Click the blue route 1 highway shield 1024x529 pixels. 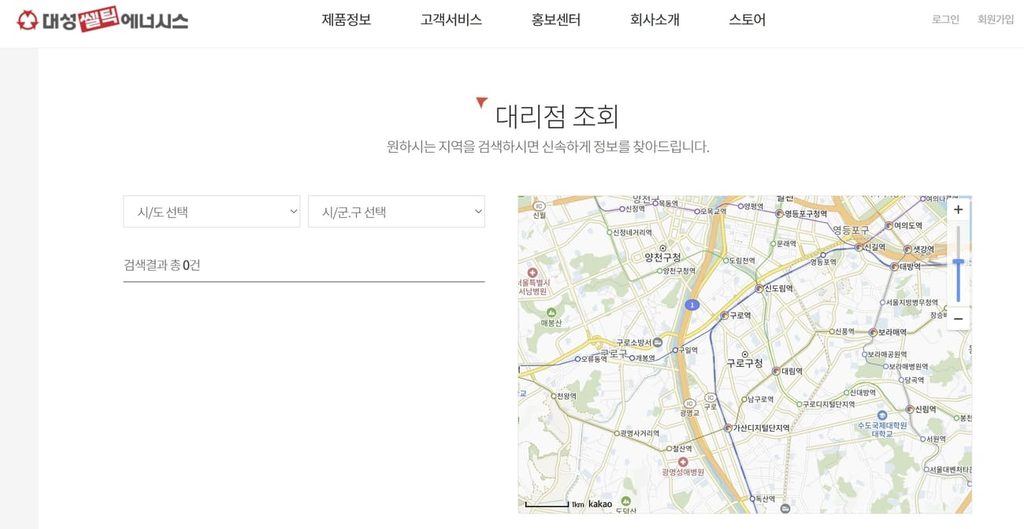point(692,305)
